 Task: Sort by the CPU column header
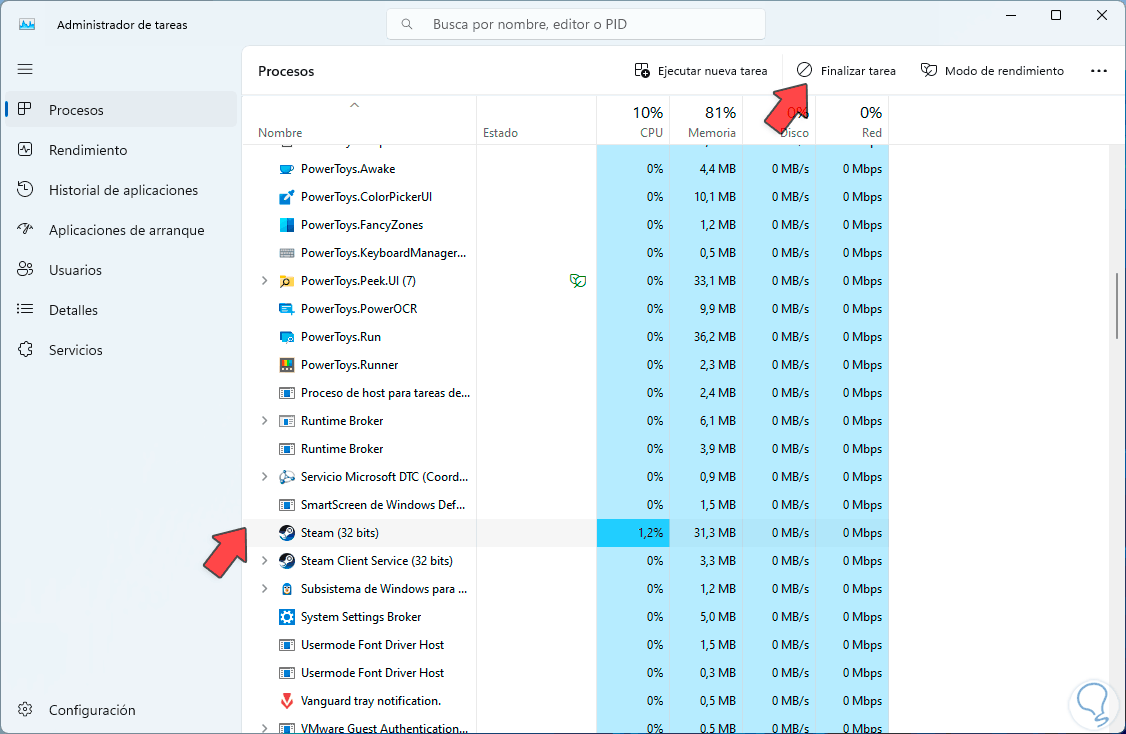(x=633, y=120)
